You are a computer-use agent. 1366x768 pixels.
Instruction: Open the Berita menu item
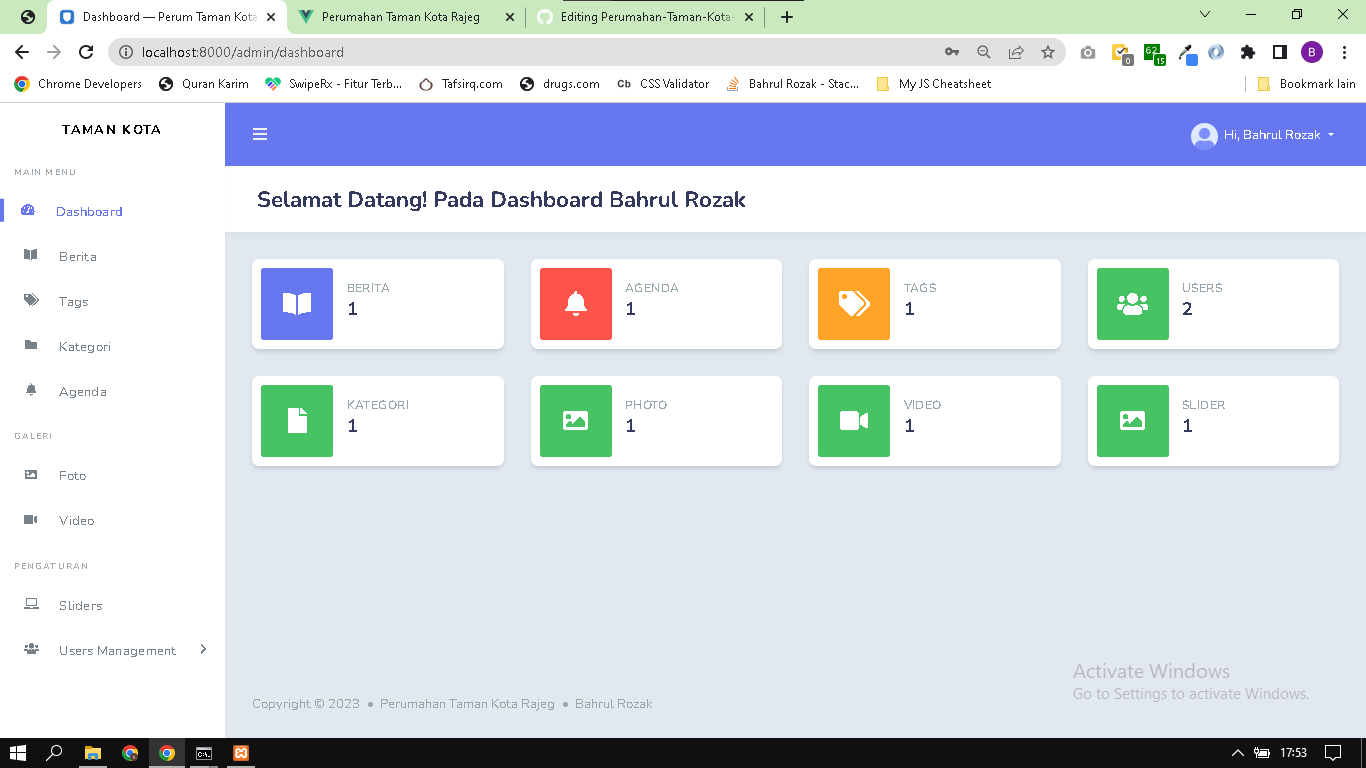78,256
